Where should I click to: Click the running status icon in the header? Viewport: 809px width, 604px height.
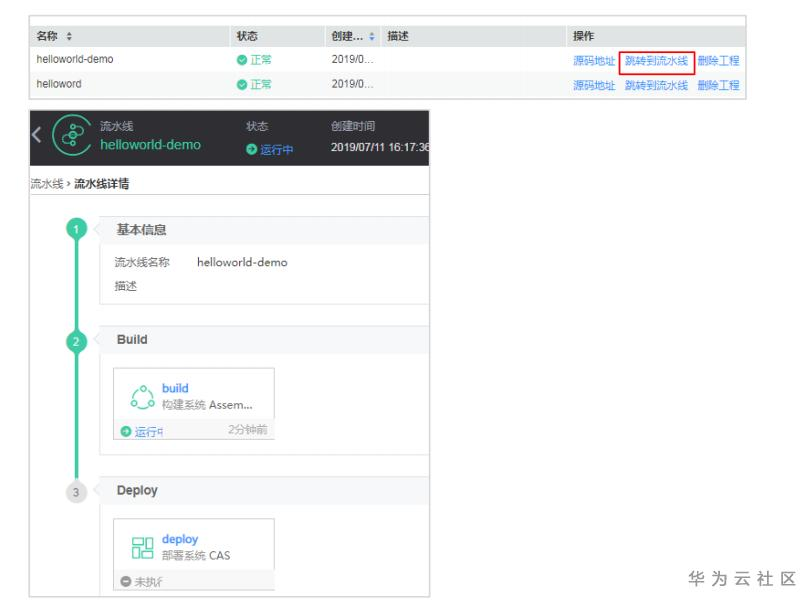(x=251, y=150)
